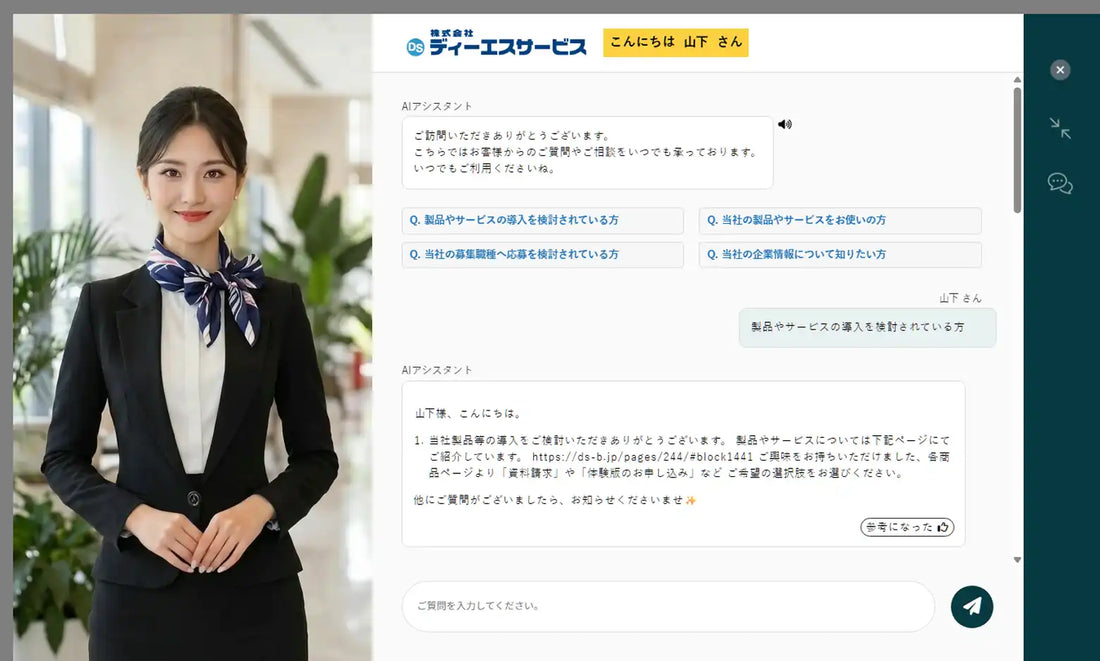Click the first AIアシスタント label above welcome message

[x=437, y=106]
